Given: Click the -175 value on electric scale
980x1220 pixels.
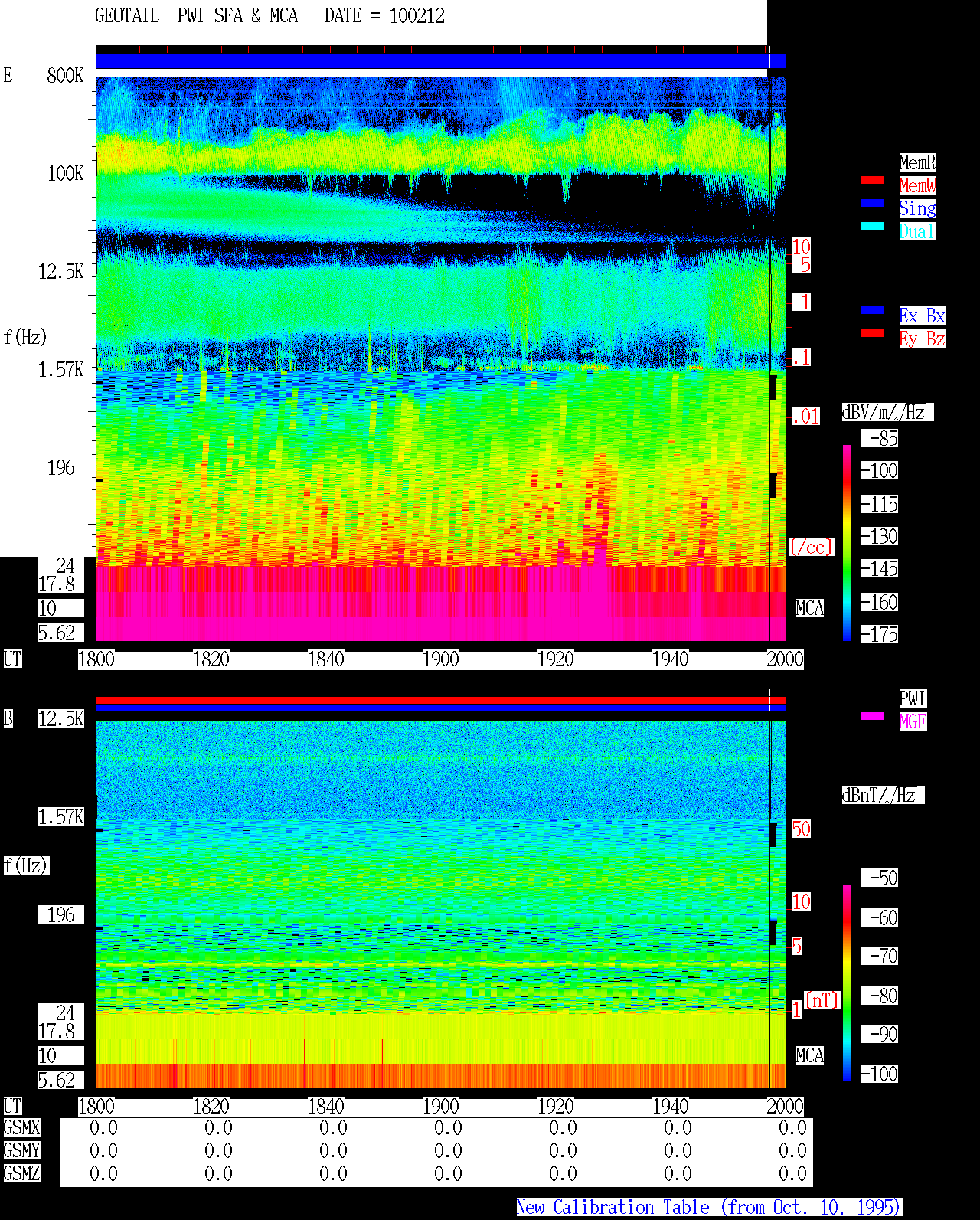Looking at the screenshot, I should (x=880, y=634).
